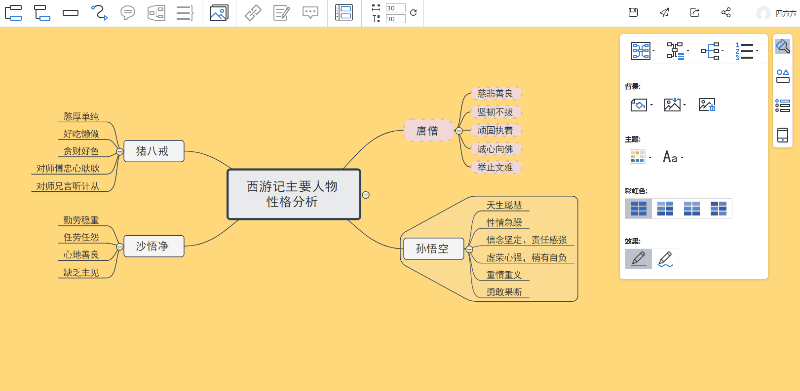This screenshot has width=800, height=391.
Task: Enable the straight line pen effect
Action: click(x=638, y=259)
